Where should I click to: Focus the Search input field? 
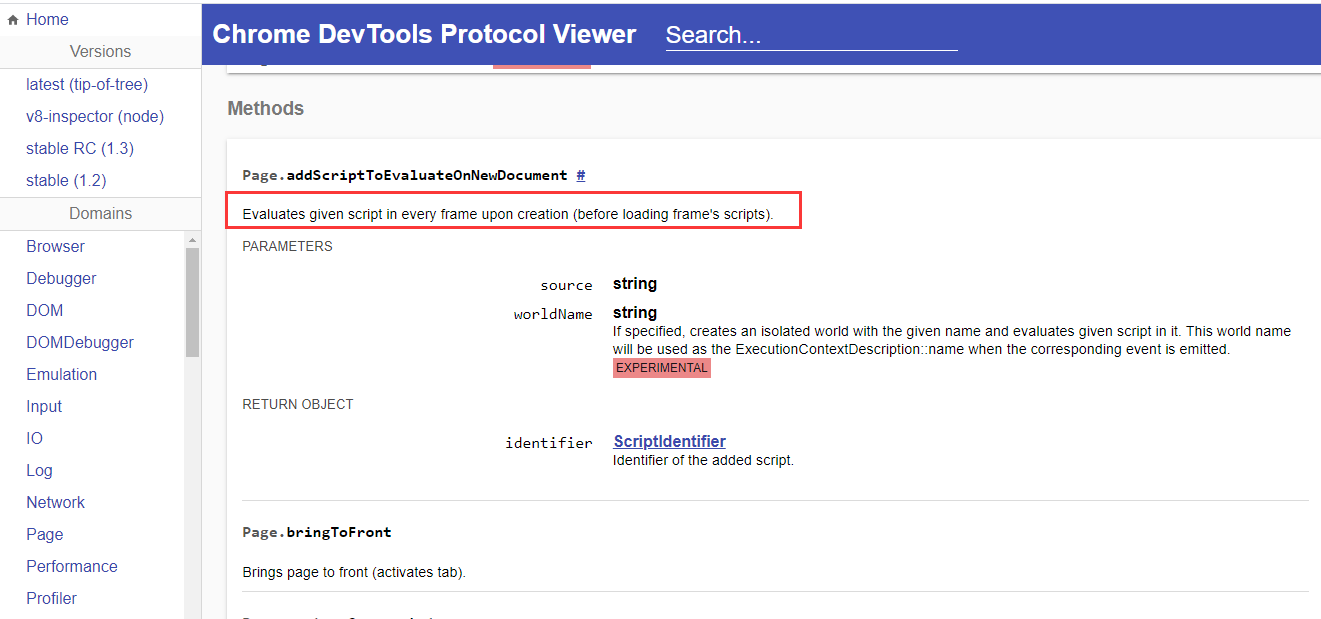tap(811, 35)
